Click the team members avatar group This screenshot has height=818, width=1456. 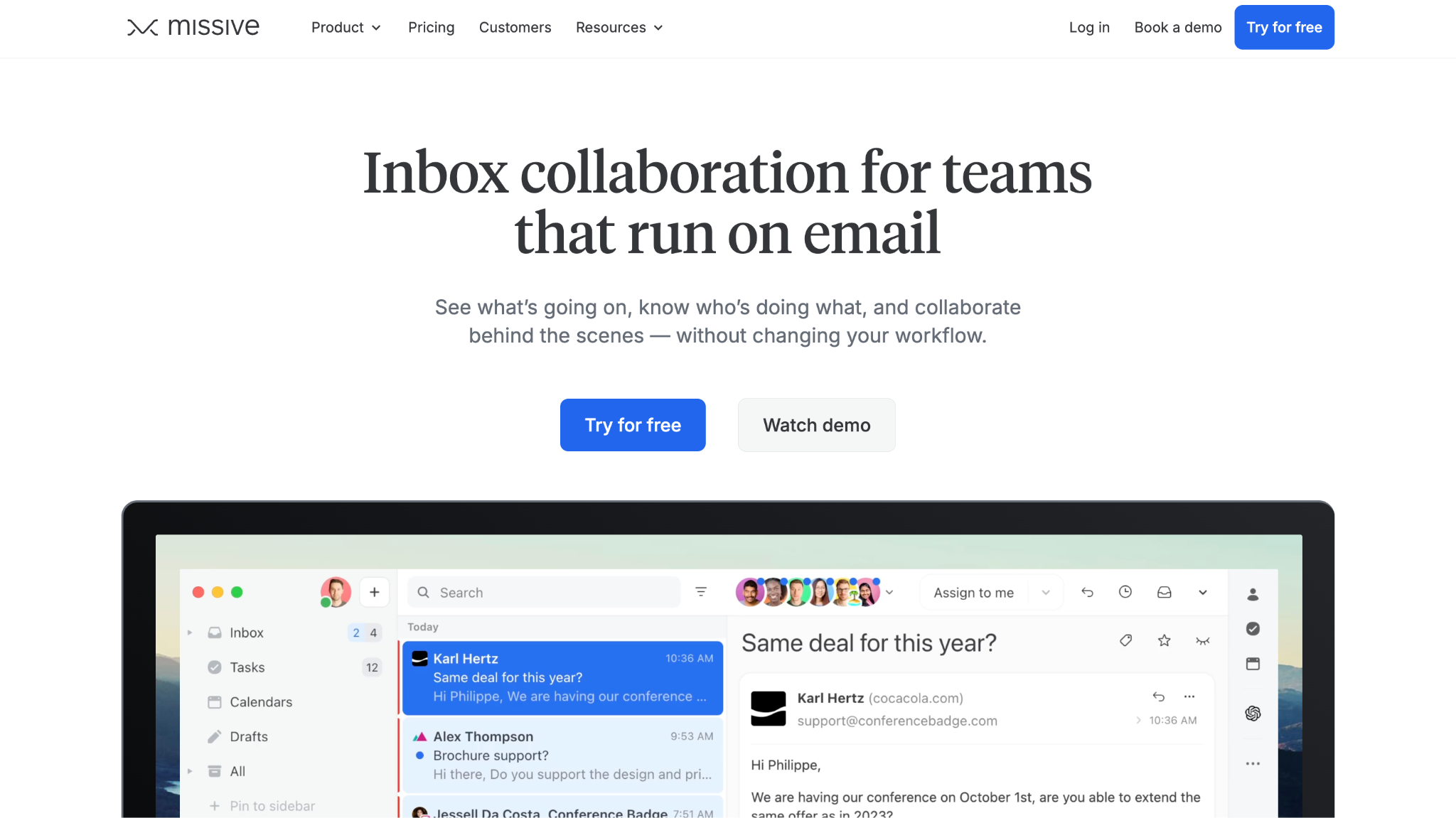(x=808, y=591)
